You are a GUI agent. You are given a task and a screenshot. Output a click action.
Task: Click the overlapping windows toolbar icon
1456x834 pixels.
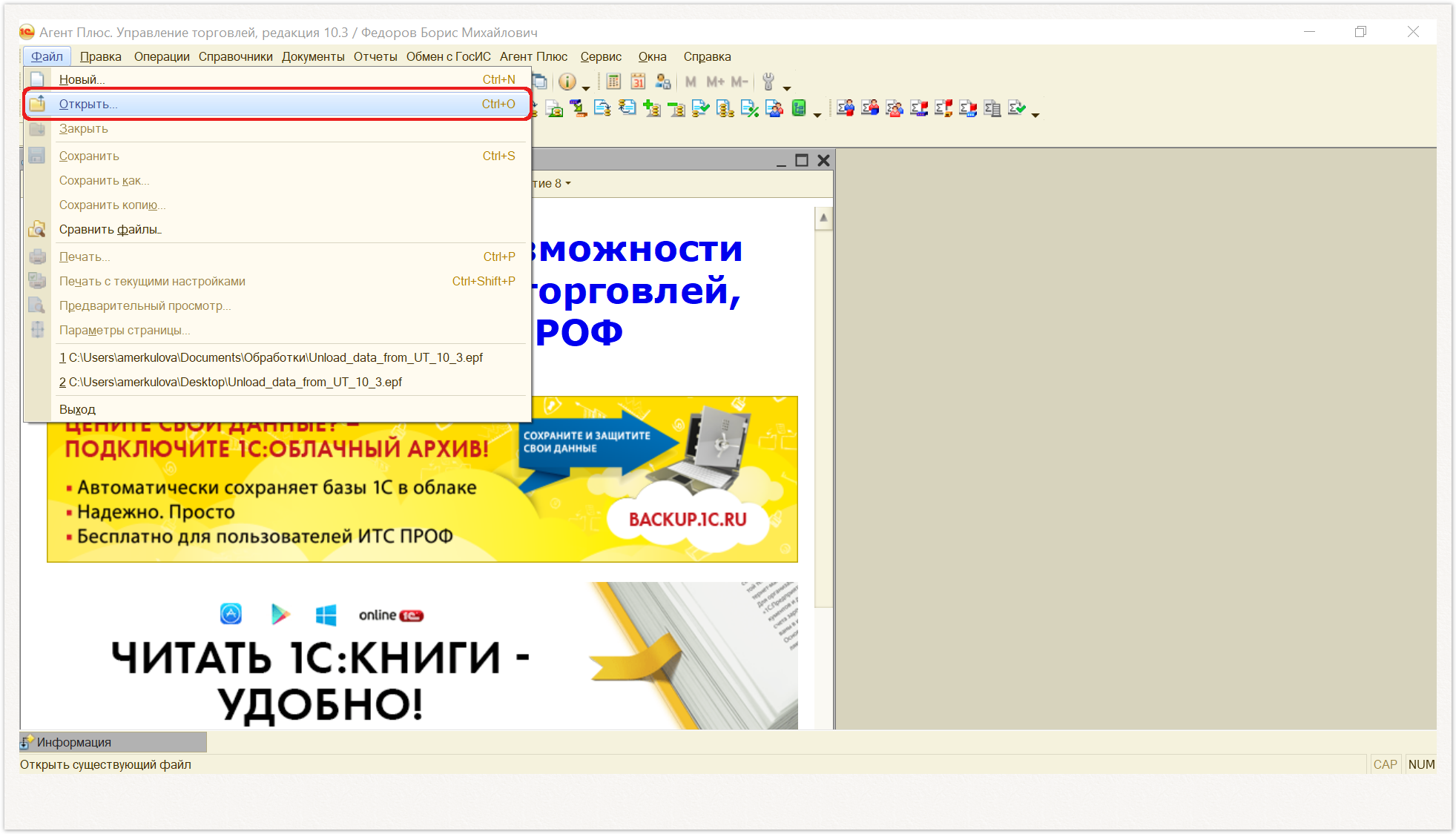tap(539, 82)
